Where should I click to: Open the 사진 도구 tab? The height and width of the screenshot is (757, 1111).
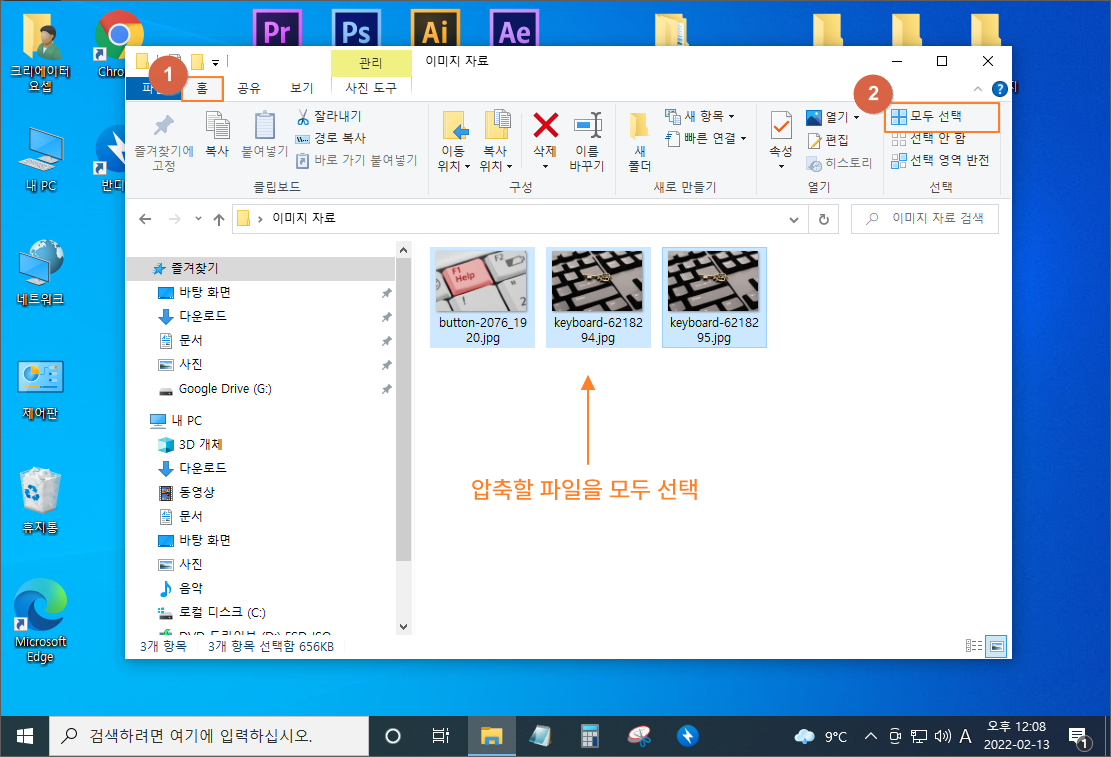click(x=371, y=88)
